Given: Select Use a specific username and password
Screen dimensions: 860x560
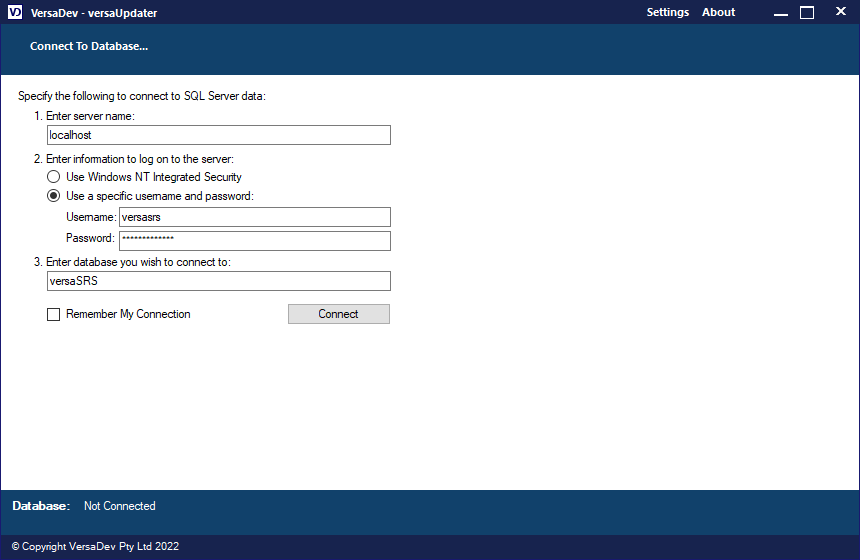Looking at the screenshot, I should [x=54, y=196].
